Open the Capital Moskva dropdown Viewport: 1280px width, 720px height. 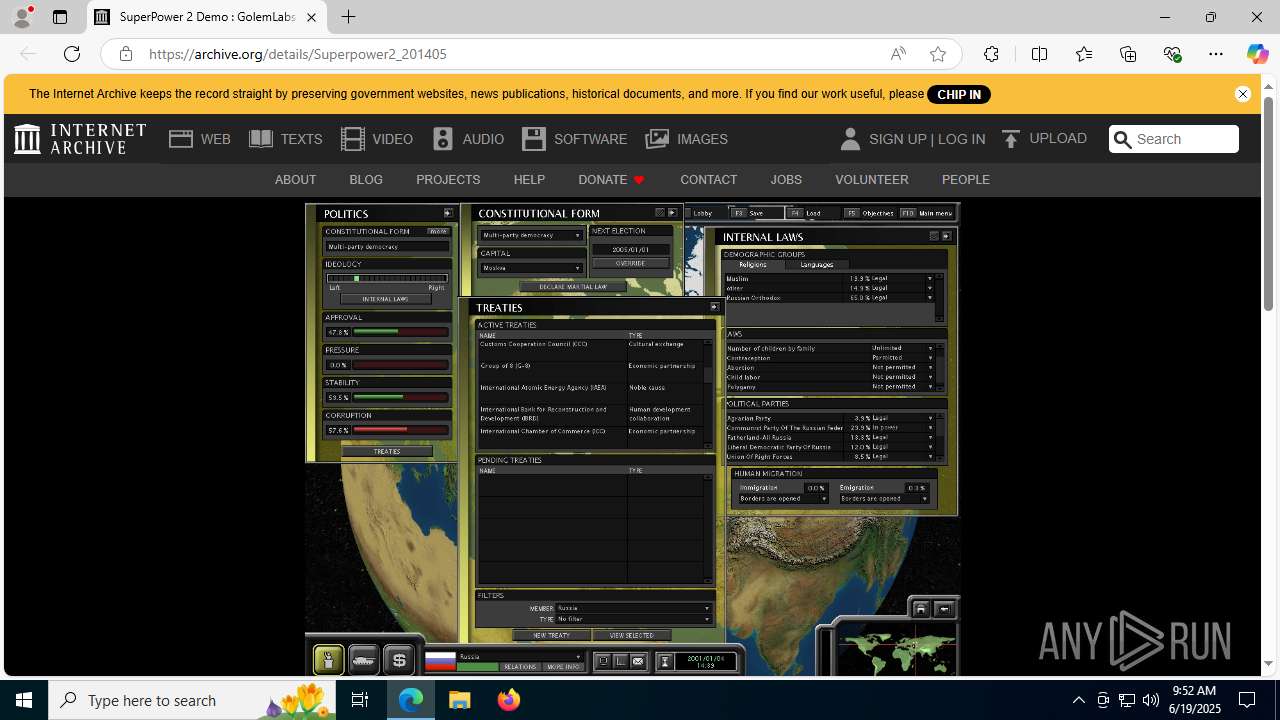click(532, 268)
